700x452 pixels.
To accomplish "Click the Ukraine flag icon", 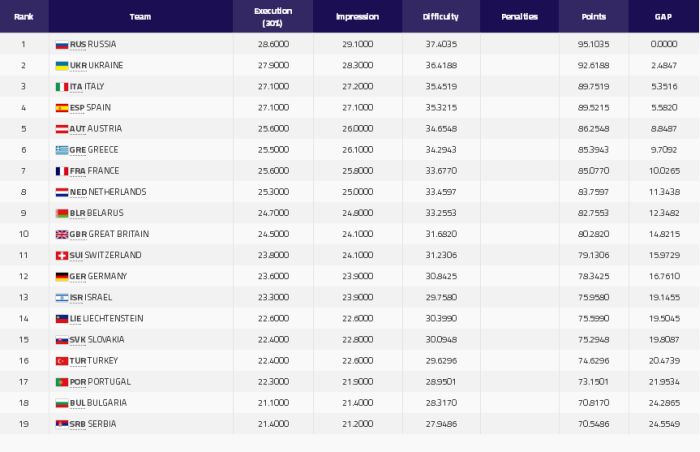I will click(61, 66).
